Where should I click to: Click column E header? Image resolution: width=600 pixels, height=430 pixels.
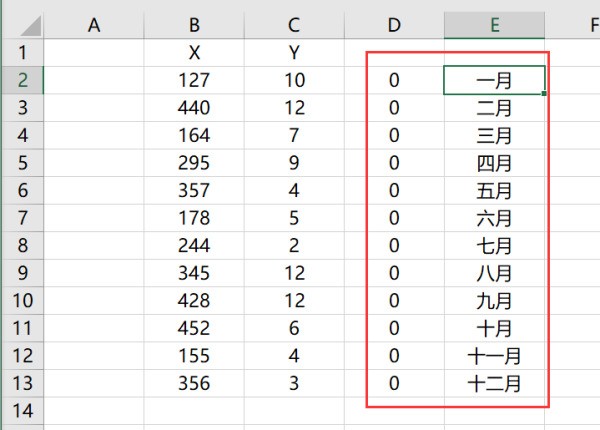pyautogui.click(x=494, y=25)
